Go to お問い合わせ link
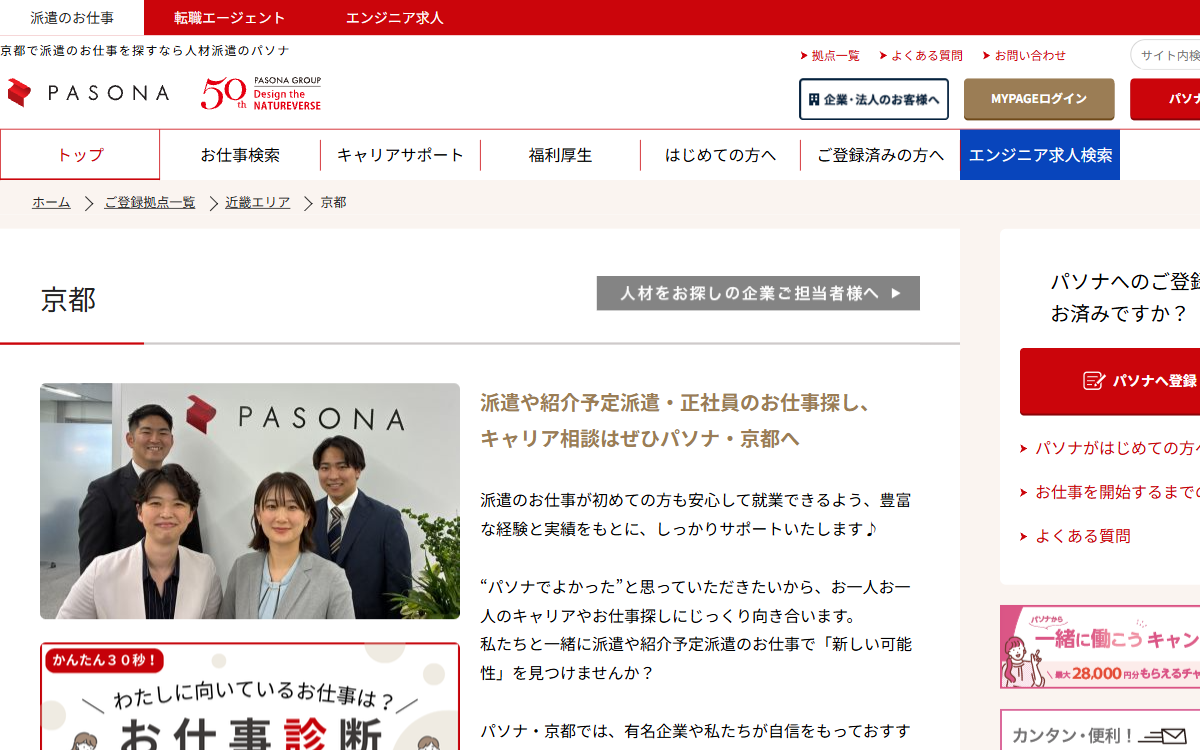The image size is (1200, 750). coord(1025,56)
